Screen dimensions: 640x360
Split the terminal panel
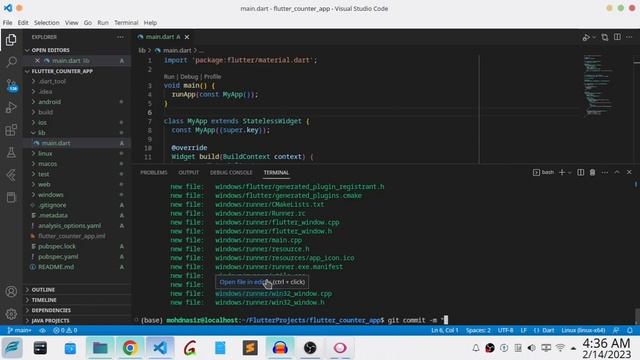coord(580,172)
